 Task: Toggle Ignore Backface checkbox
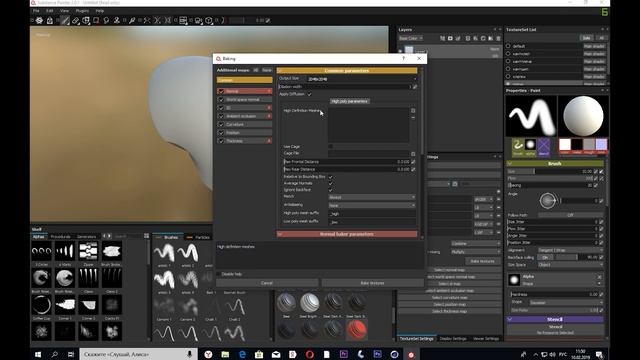coord(331,190)
